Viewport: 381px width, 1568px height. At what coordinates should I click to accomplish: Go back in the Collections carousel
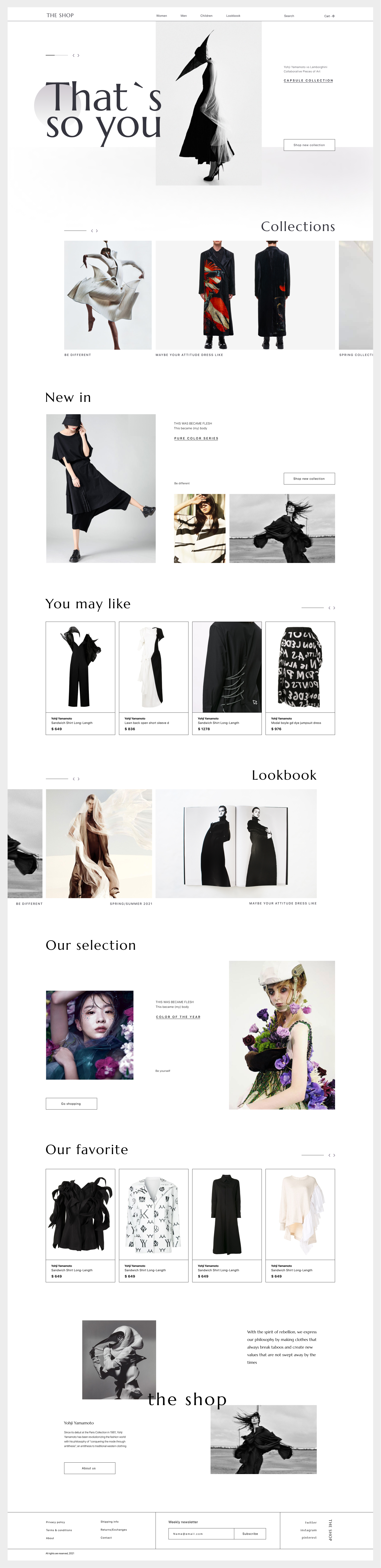(92, 231)
